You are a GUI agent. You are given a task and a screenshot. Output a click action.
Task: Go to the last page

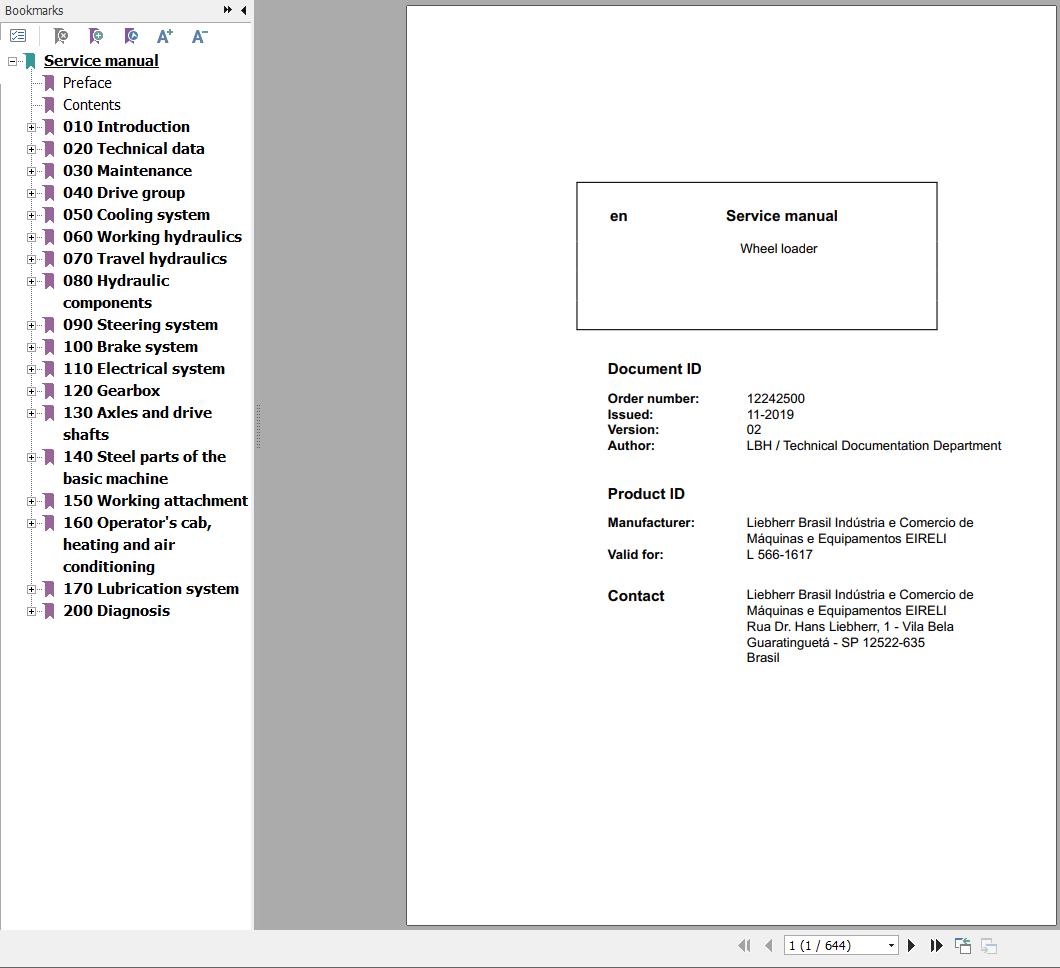coord(936,945)
